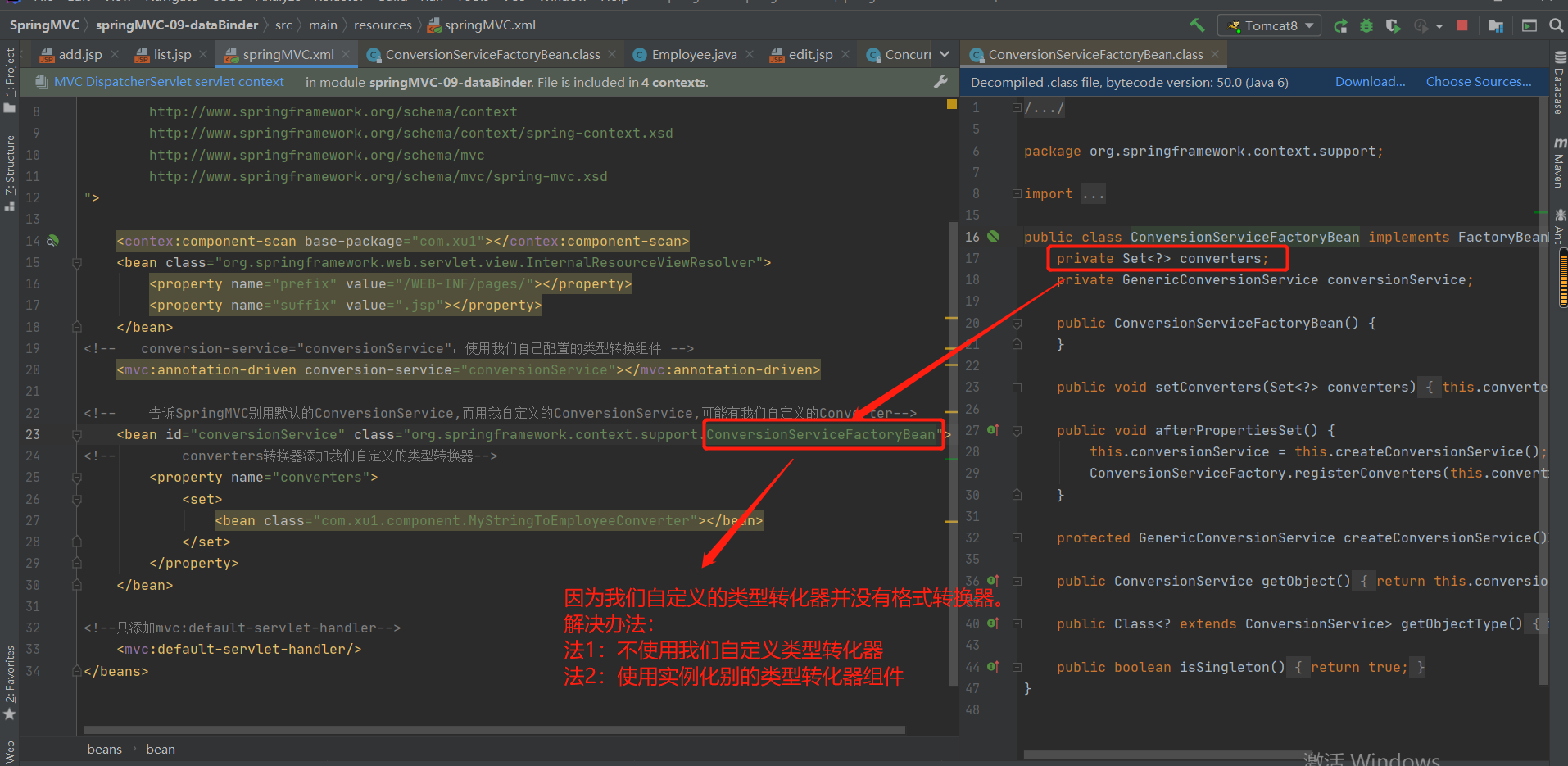
Task: Click the wrench settings icon in context bar
Action: tap(940, 82)
